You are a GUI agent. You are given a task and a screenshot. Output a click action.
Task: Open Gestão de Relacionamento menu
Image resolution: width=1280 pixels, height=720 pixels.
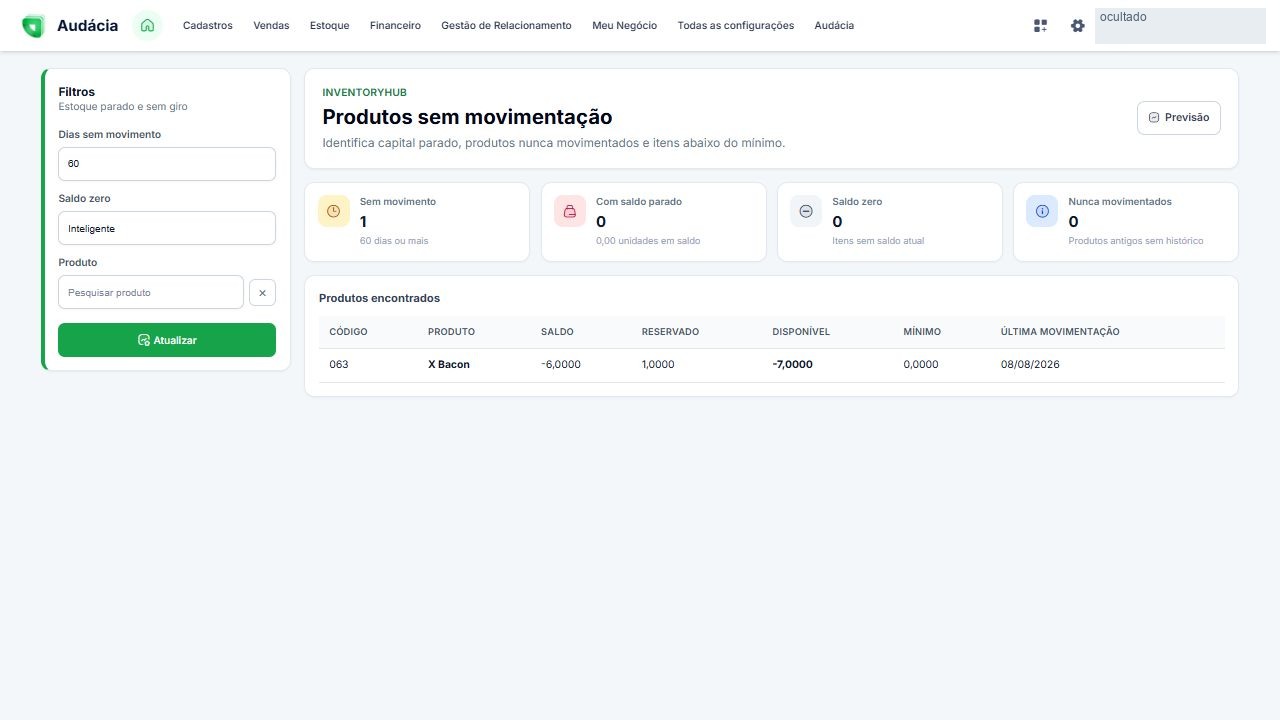coord(506,26)
